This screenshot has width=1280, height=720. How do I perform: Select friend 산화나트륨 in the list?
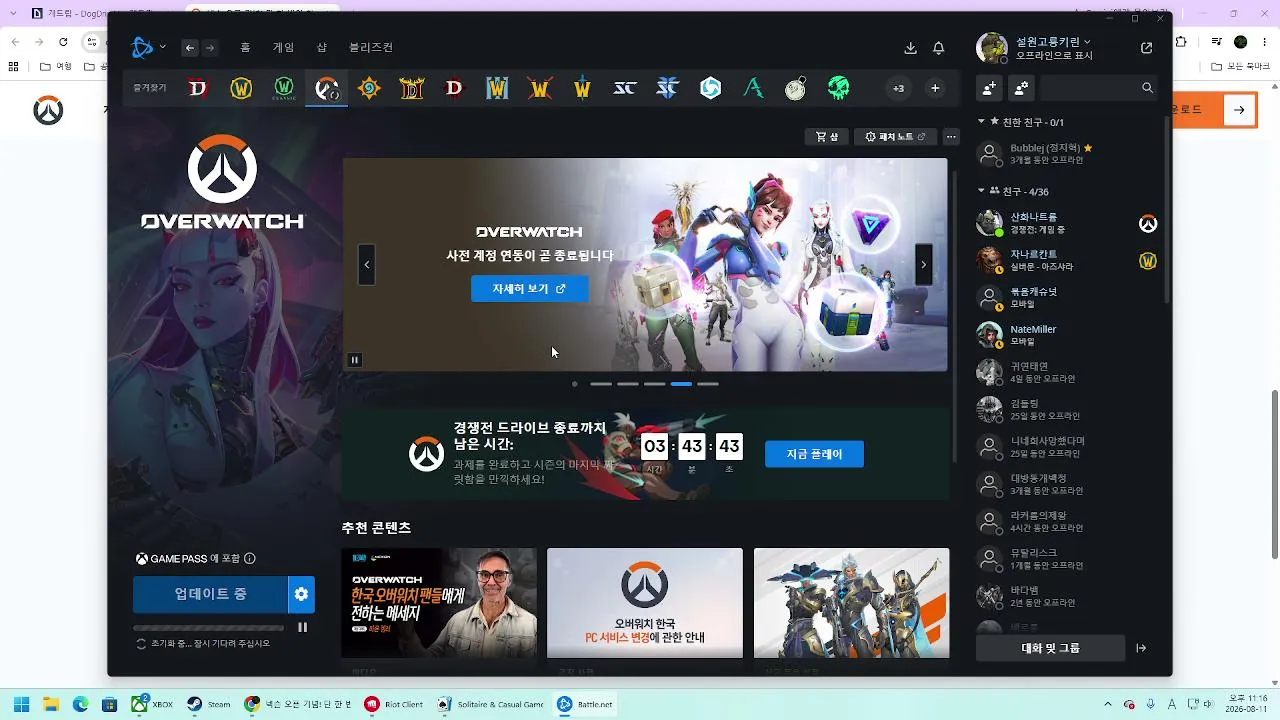[x=1066, y=223]
